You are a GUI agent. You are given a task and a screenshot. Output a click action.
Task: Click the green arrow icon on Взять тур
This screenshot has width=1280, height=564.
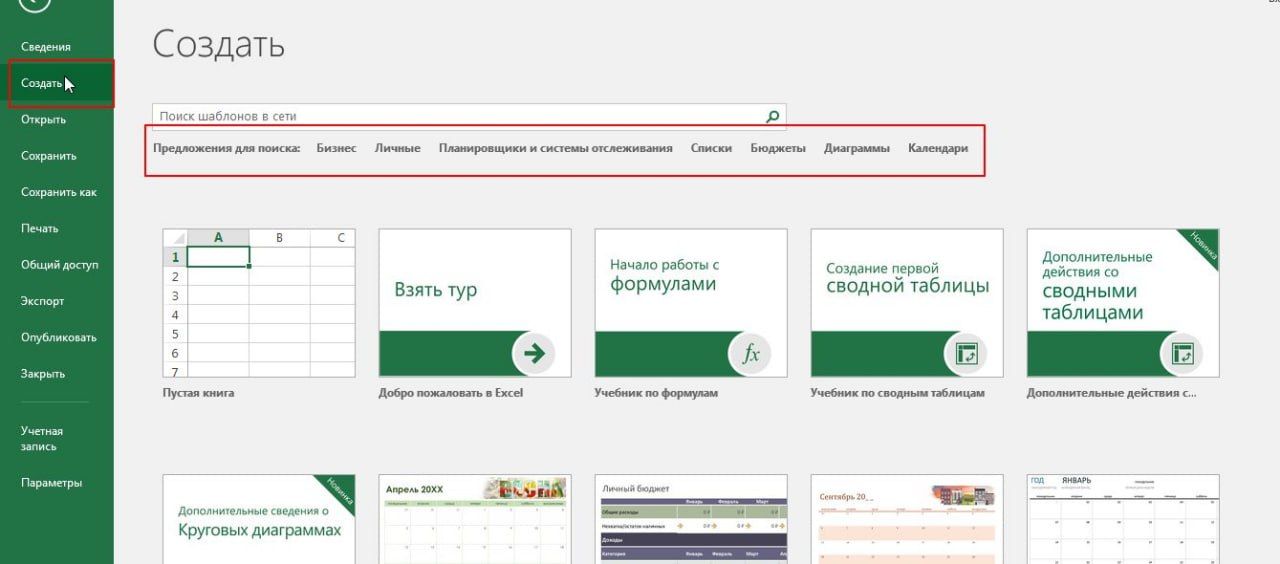[x=535, y=352]
